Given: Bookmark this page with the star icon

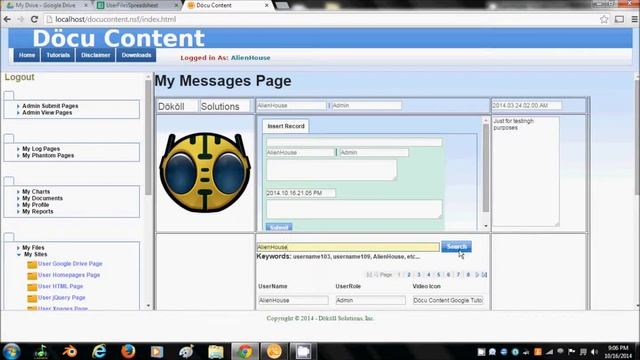Looking at the screenshot, I should pos(604,19).
